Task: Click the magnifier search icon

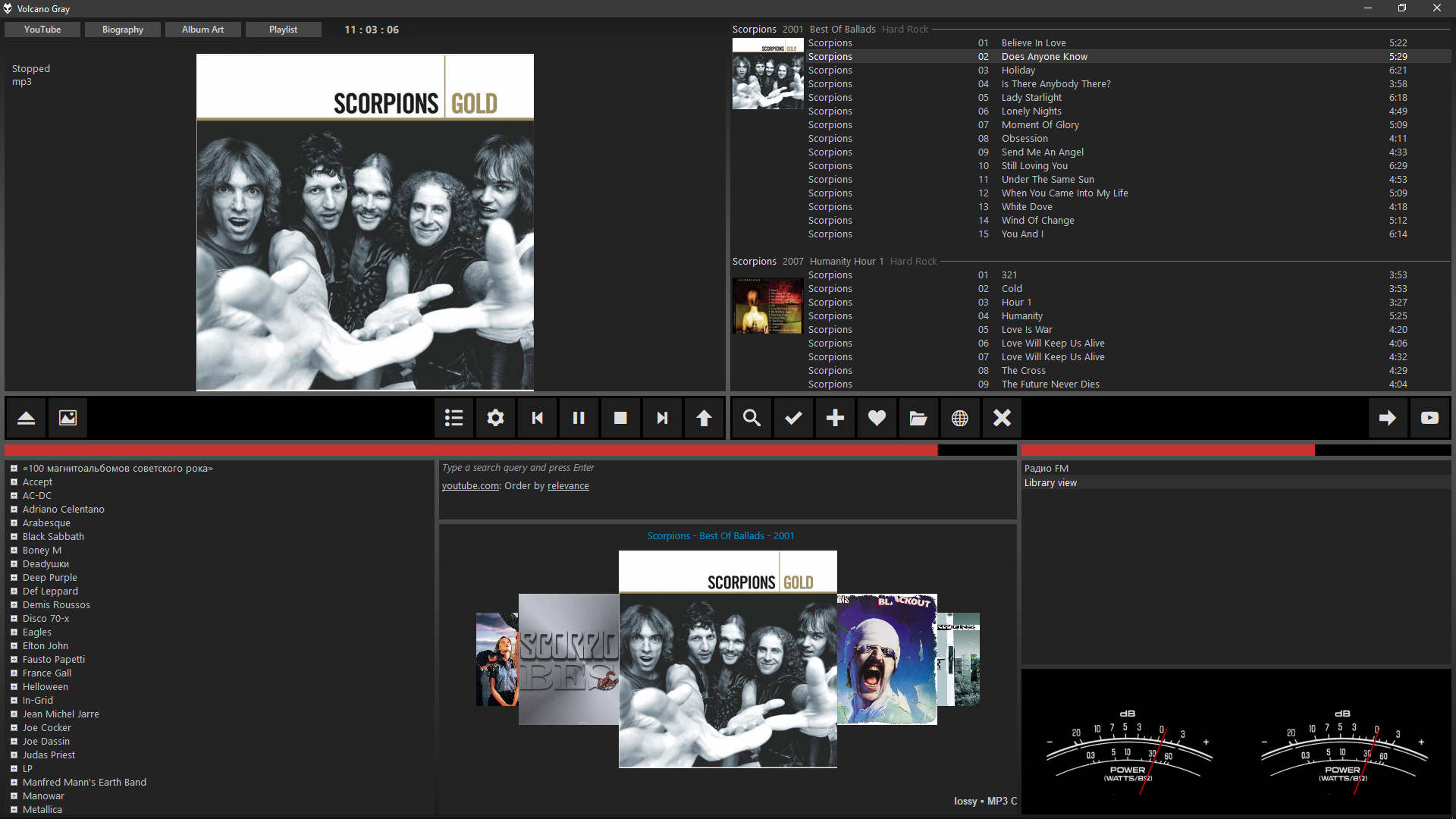Action: click(x=752, y=418)
